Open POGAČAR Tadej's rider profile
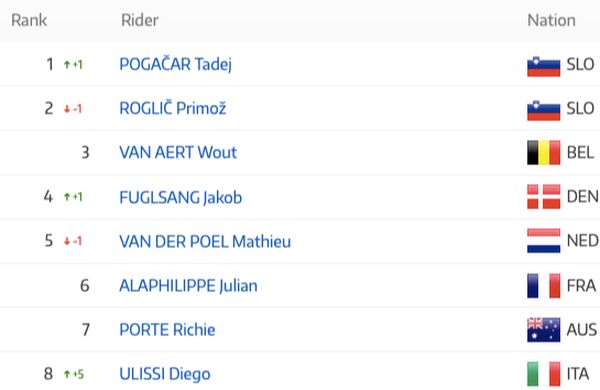The image size is (600, 390). tap(175, 64)
